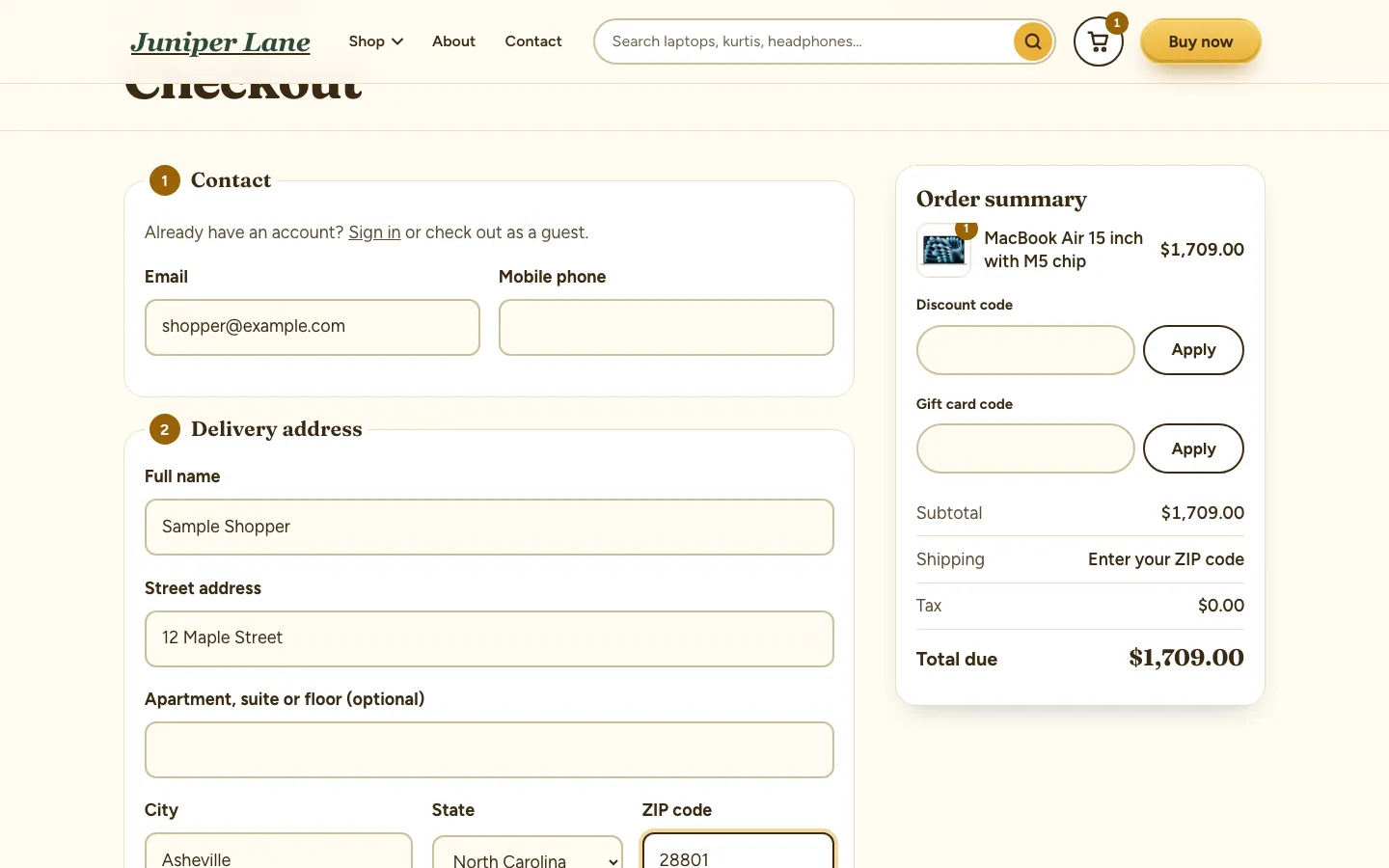Click the Buy now button

click(x=1200, y=41)
